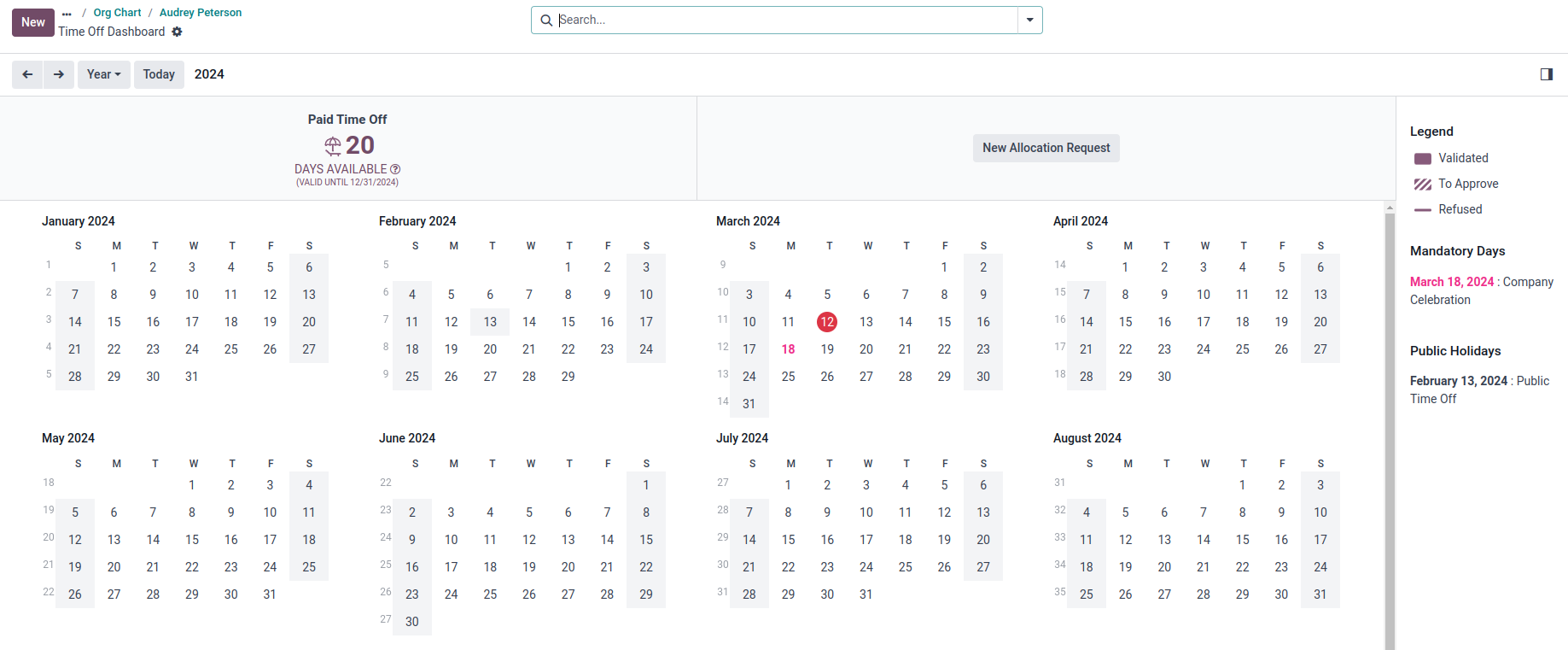The height and width of the screenshot is (650, 1568).
Task: Click the days available help icon
Action: 395,169
